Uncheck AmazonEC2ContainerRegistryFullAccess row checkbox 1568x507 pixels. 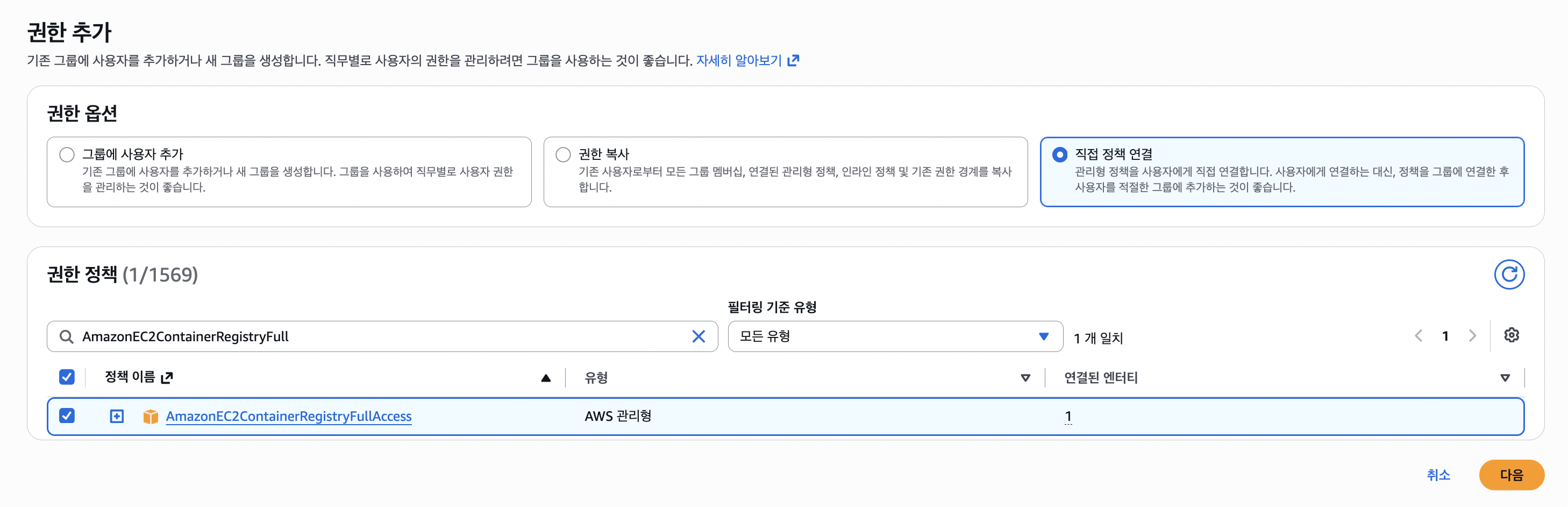[x=66, y=416]
